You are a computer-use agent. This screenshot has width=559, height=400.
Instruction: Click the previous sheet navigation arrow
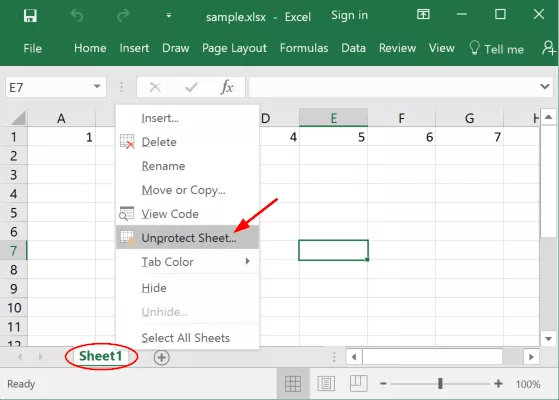[20, 357]
